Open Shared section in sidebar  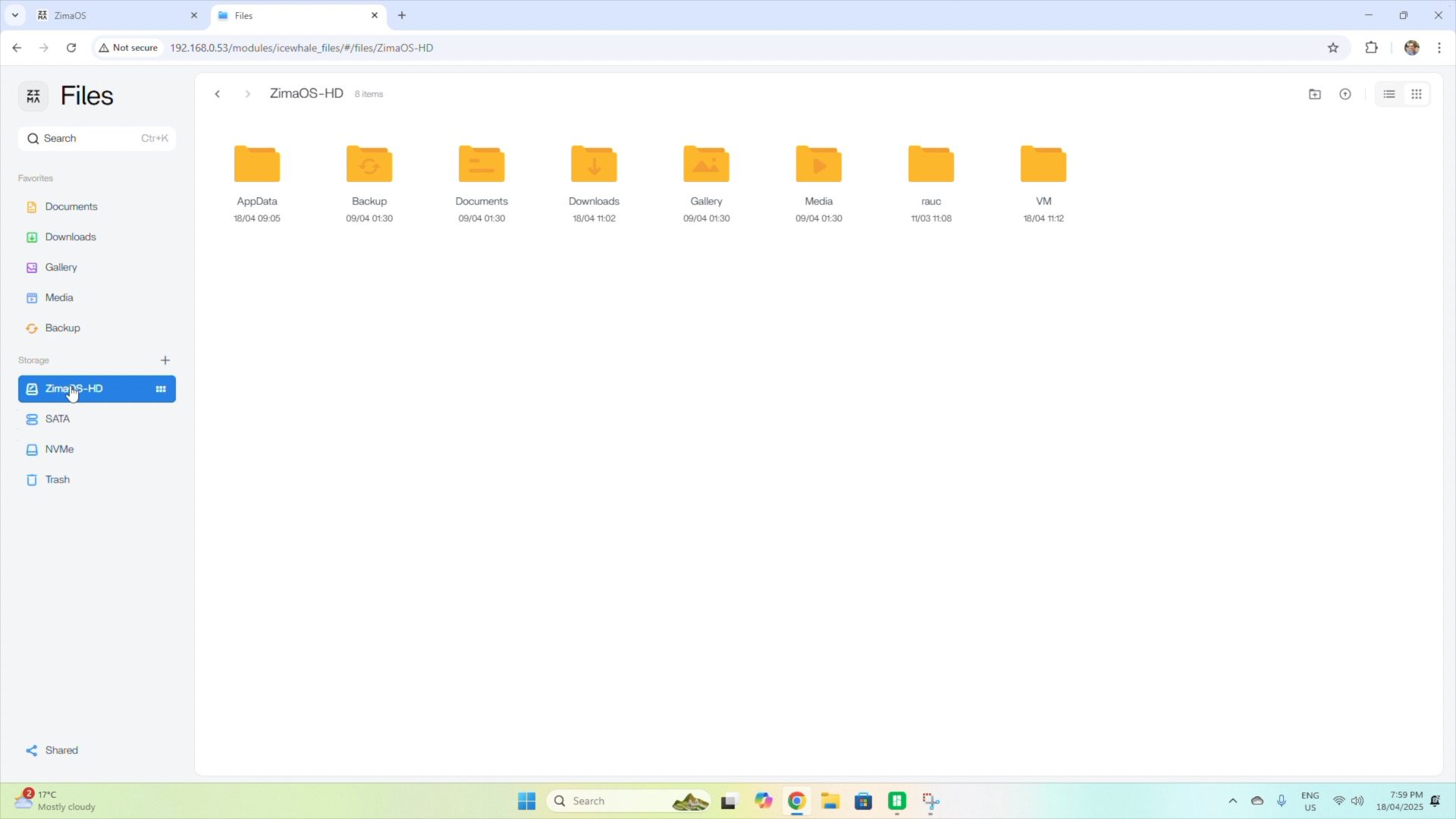pyautogui.click(x=61, y=750)
